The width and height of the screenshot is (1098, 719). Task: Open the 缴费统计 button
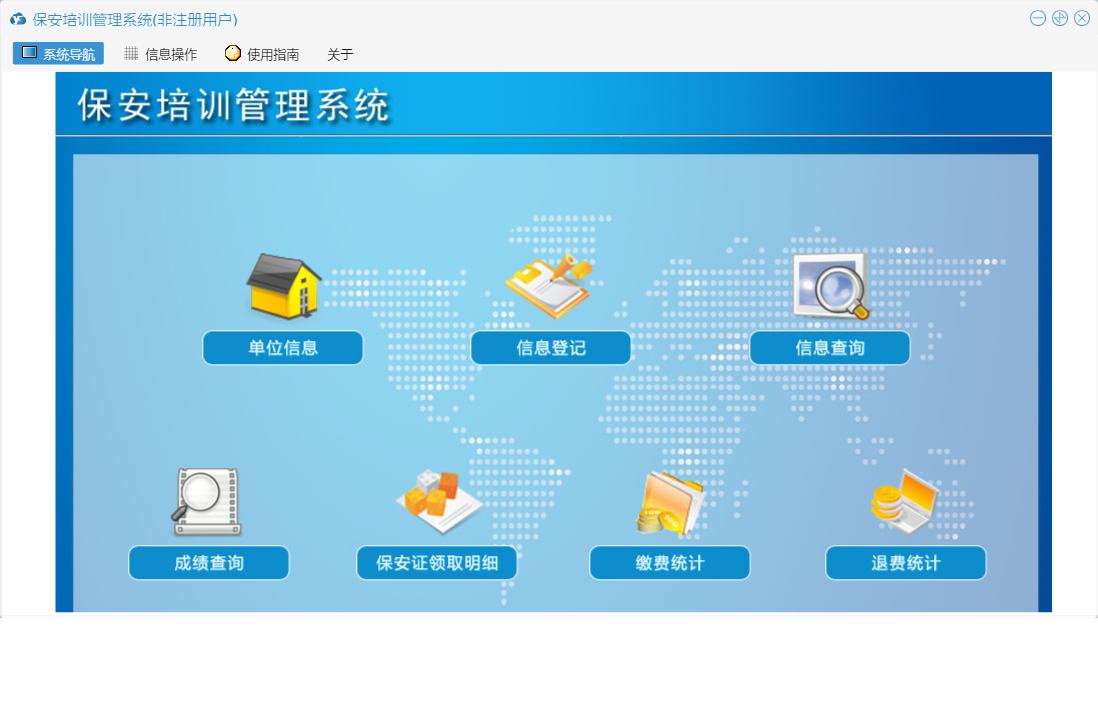(670, 563)
